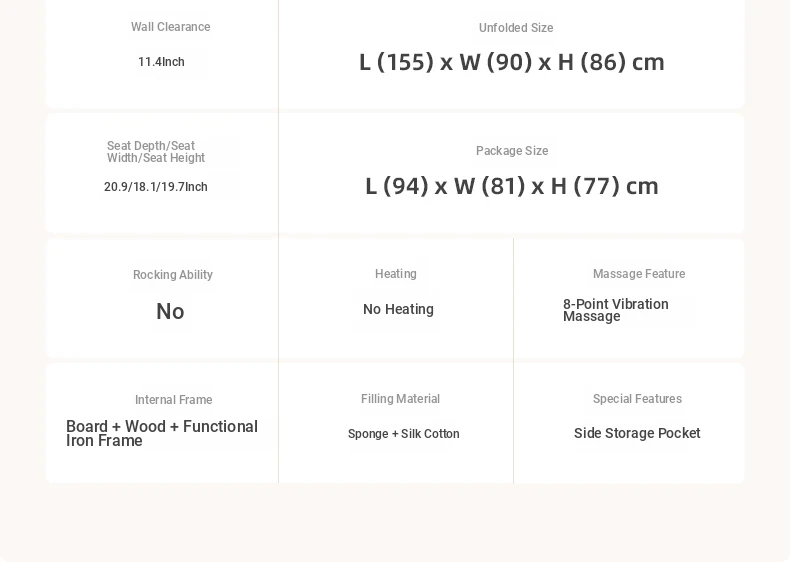Select the Rocking Ability 'No' value
Viewport: 790px width, 562px height.
tap(170, 311)
